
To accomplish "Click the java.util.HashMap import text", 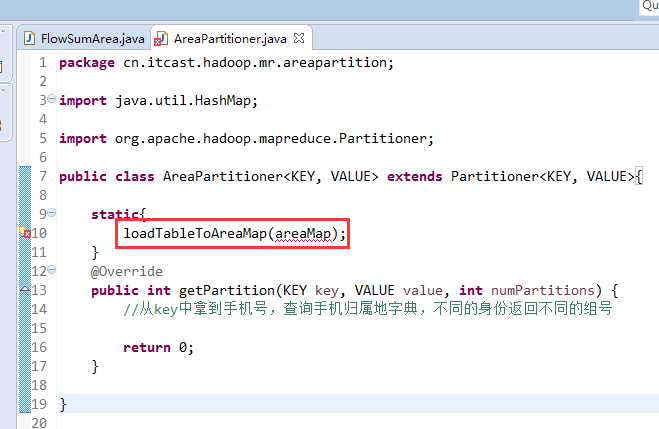I will [183, 101].
